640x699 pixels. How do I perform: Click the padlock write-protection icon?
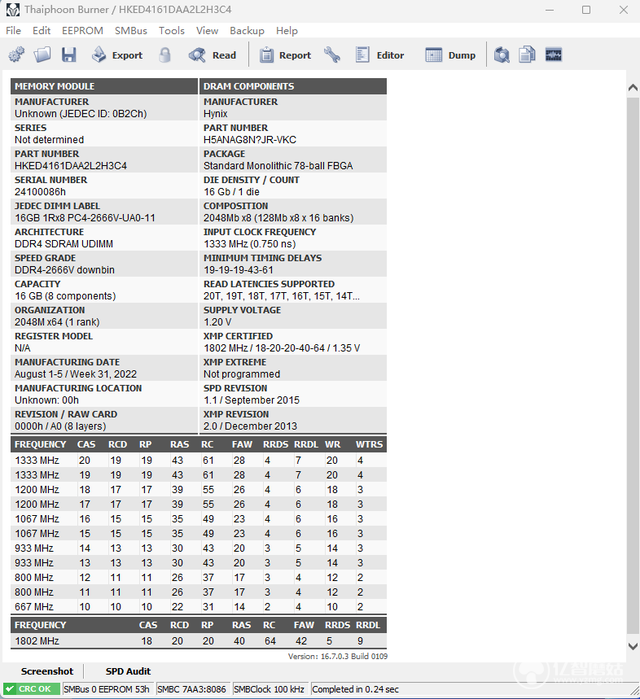coord(165,55)
